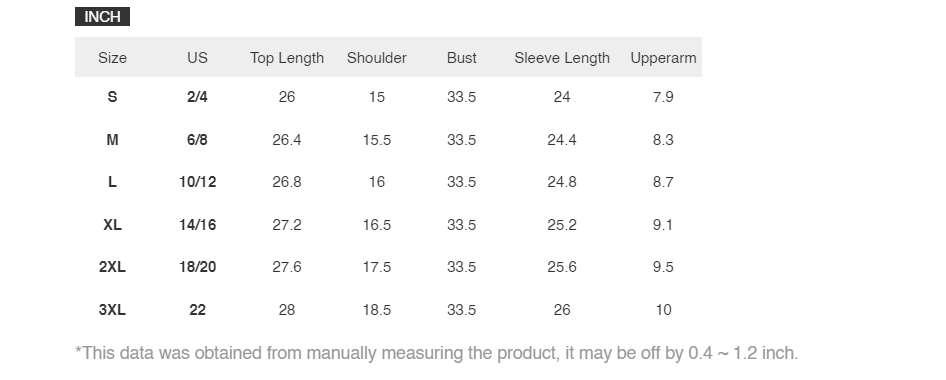This screenshot has height=380, width=946.
Task: Click the 27.2 top length value
Action: click(x=287, y=225)
